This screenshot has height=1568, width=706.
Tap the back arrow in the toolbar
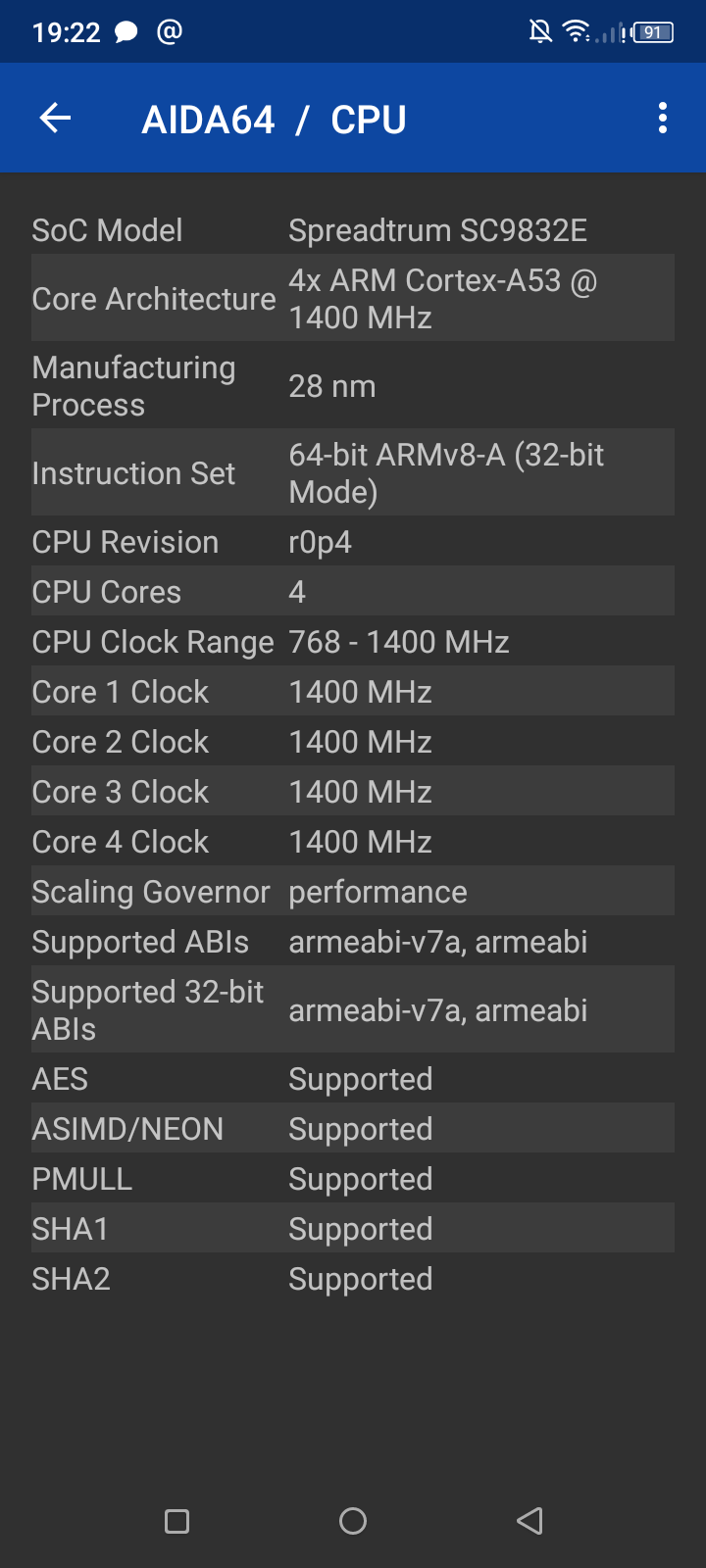[x=55, y=118]
